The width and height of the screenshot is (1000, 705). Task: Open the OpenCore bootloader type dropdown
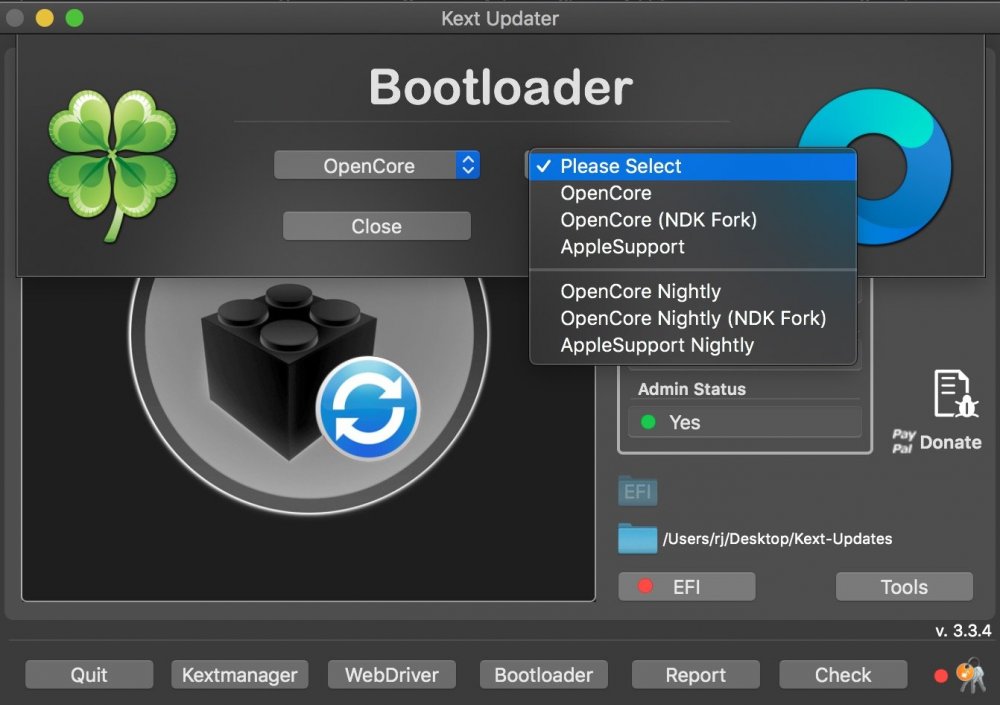[x=376, y=165]
